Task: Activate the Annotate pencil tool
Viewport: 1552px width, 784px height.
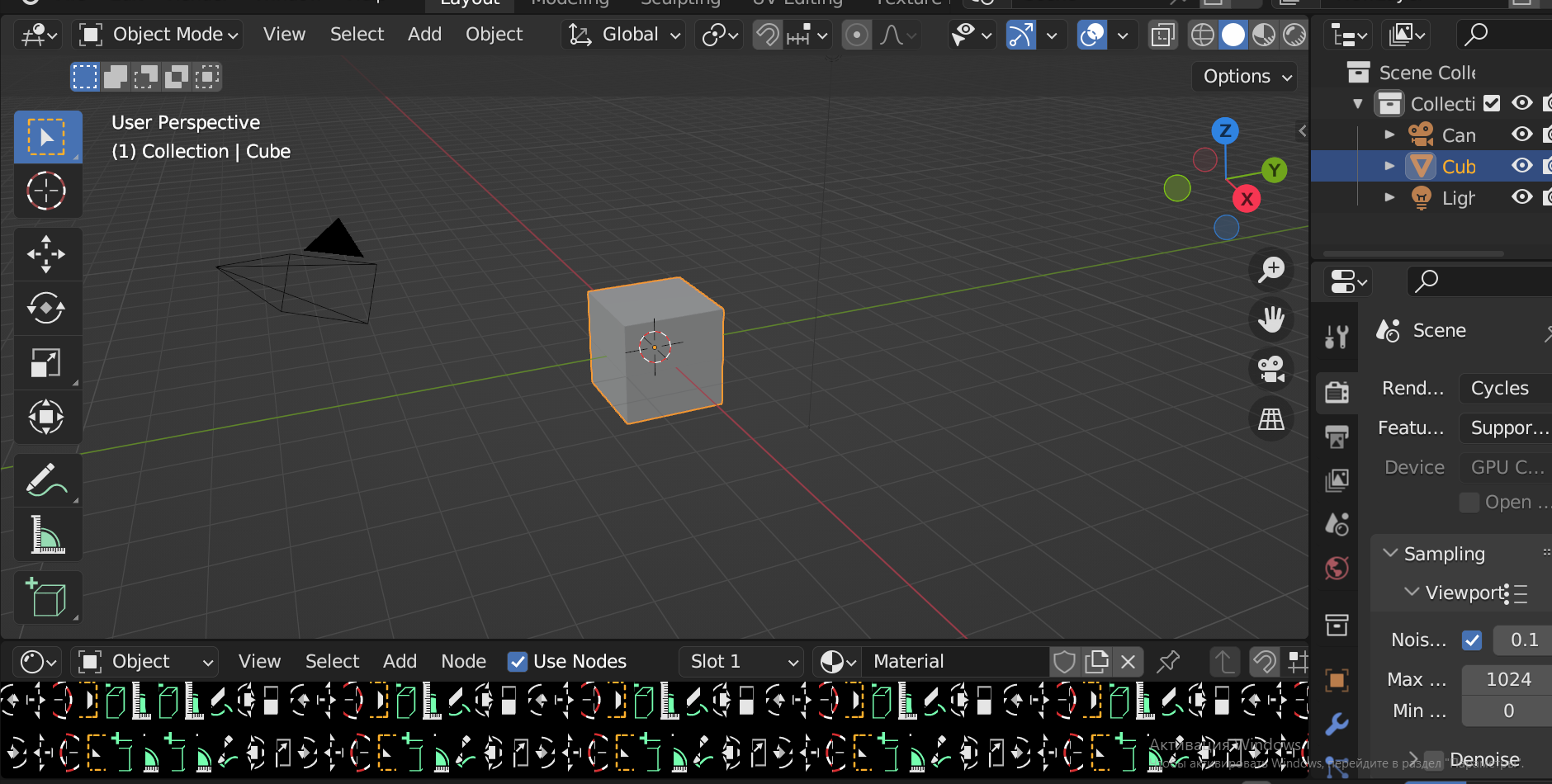Action: pyautogui.click(x=47, y=480)
